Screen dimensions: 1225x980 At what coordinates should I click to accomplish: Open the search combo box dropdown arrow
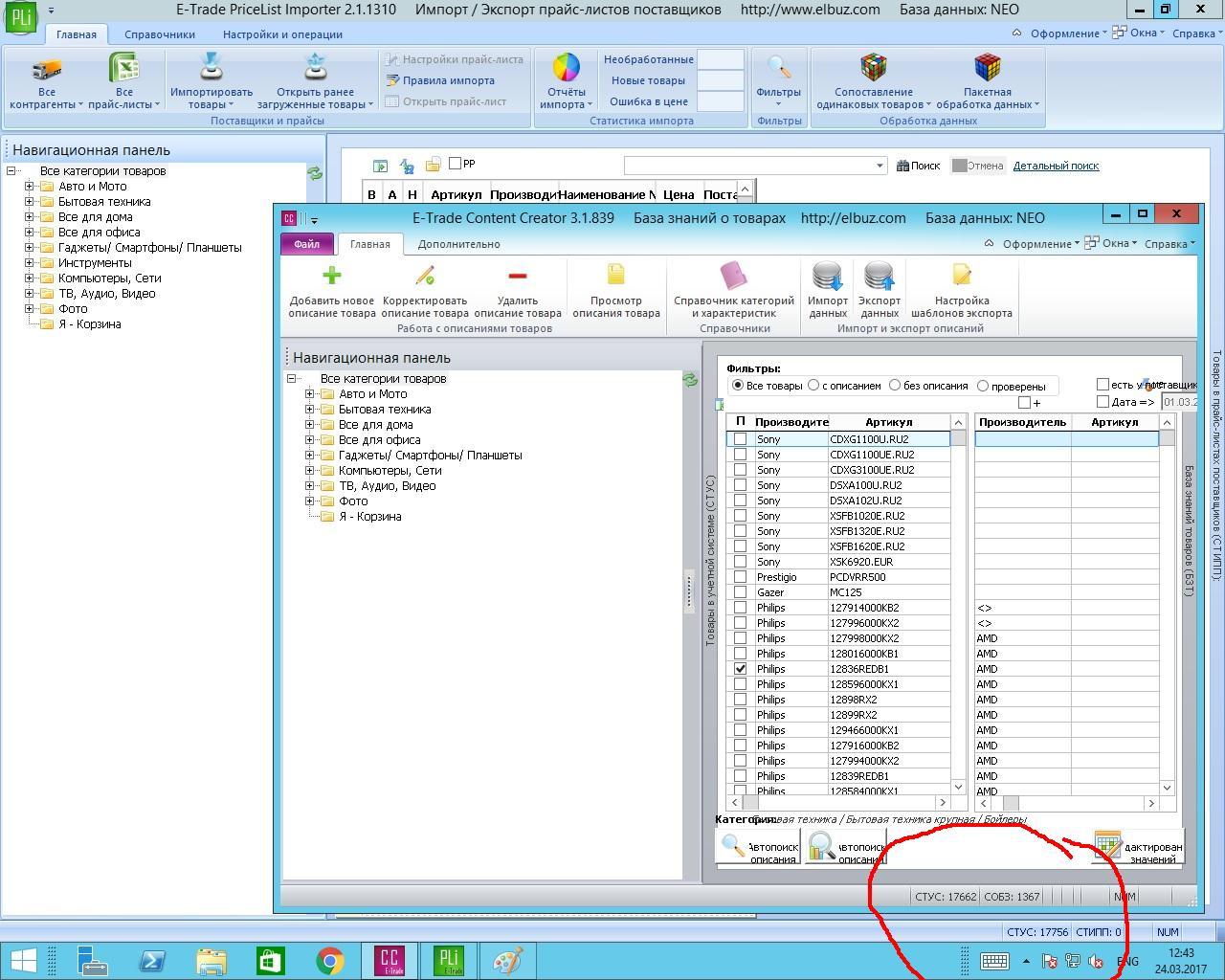click(x=880, y=166)
